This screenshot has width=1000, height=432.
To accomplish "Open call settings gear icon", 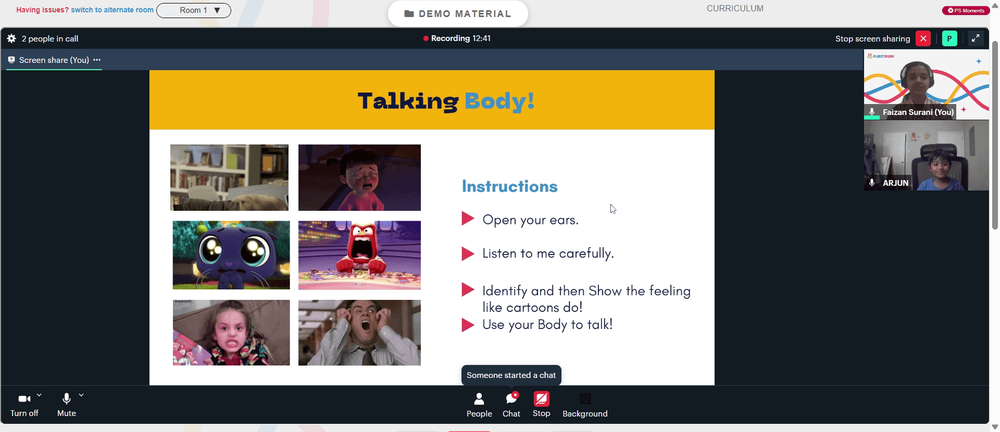I will click(11, 38).
